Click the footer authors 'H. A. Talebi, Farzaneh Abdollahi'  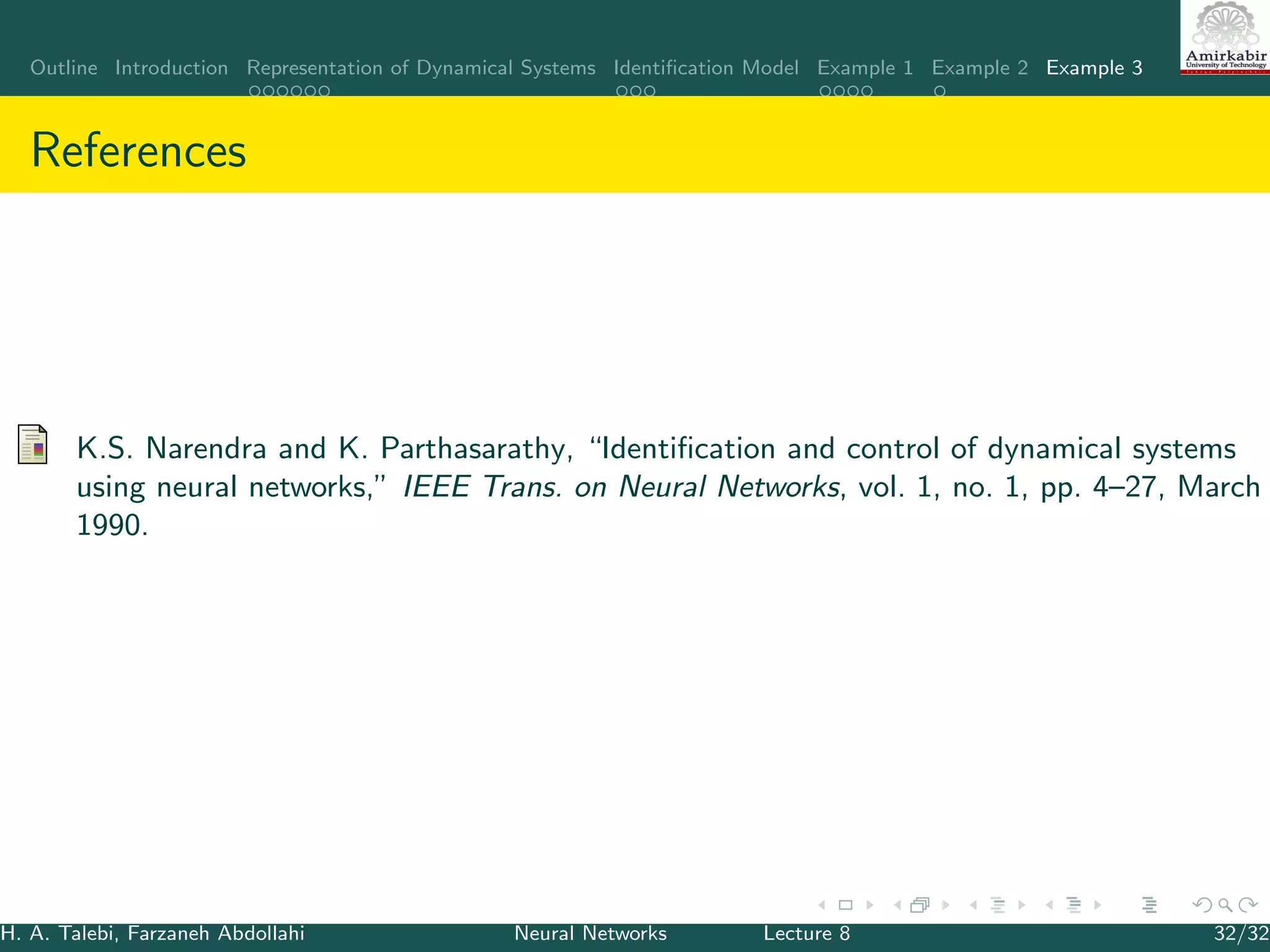pos(153,933)
